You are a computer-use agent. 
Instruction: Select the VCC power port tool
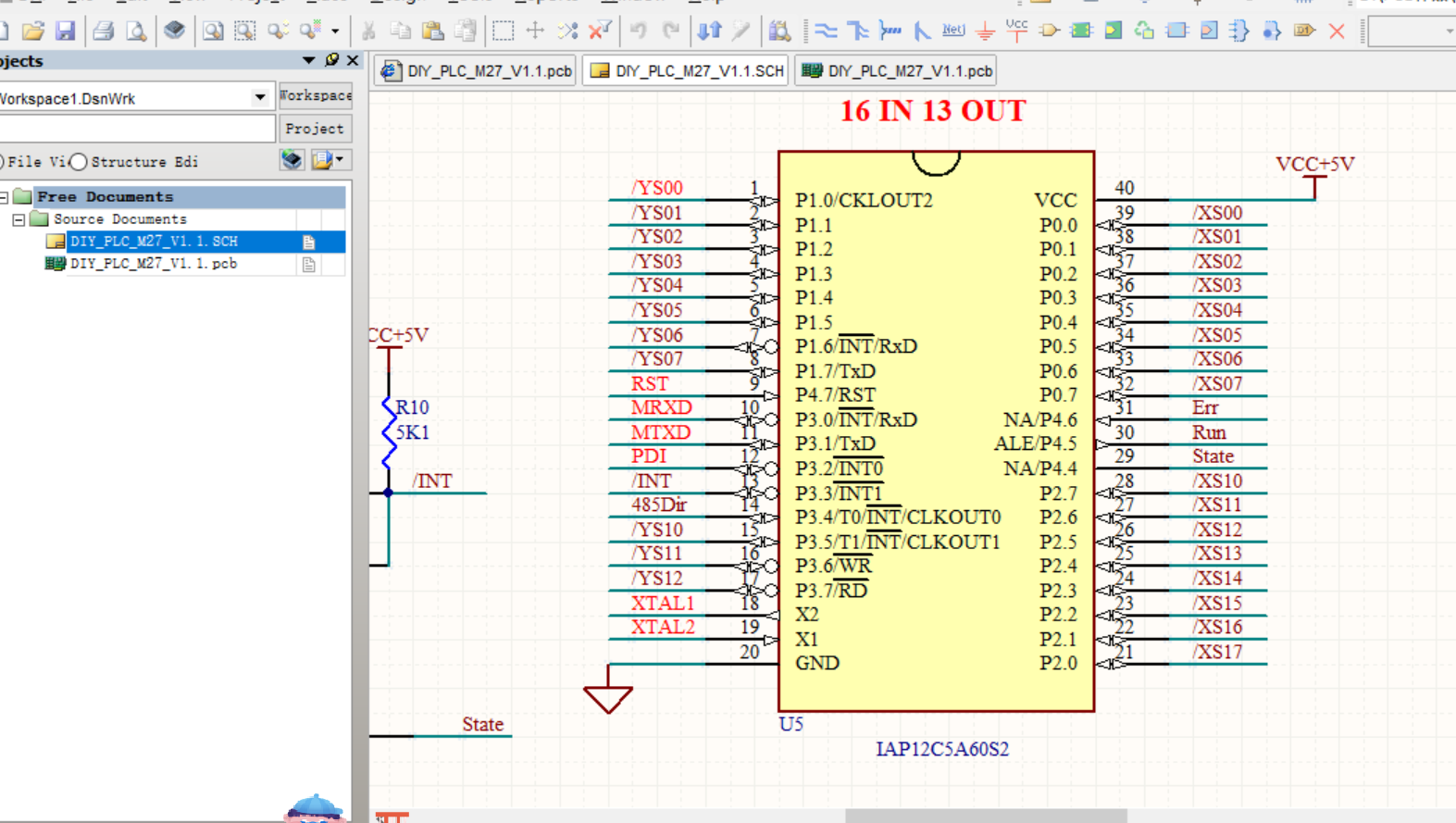tap(1016, 31)
